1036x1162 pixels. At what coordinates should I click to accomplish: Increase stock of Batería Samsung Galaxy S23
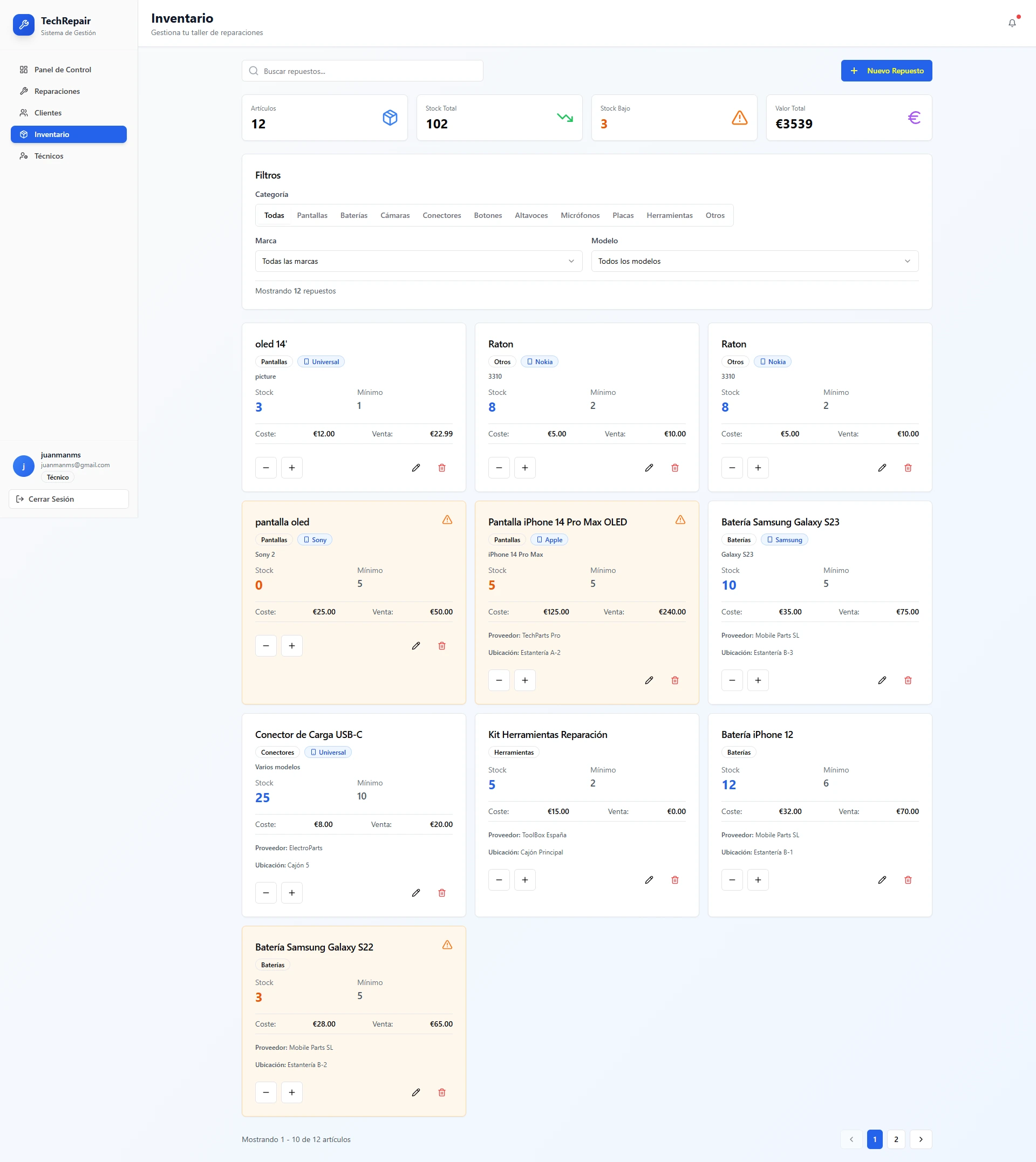(x=758, y=681)
